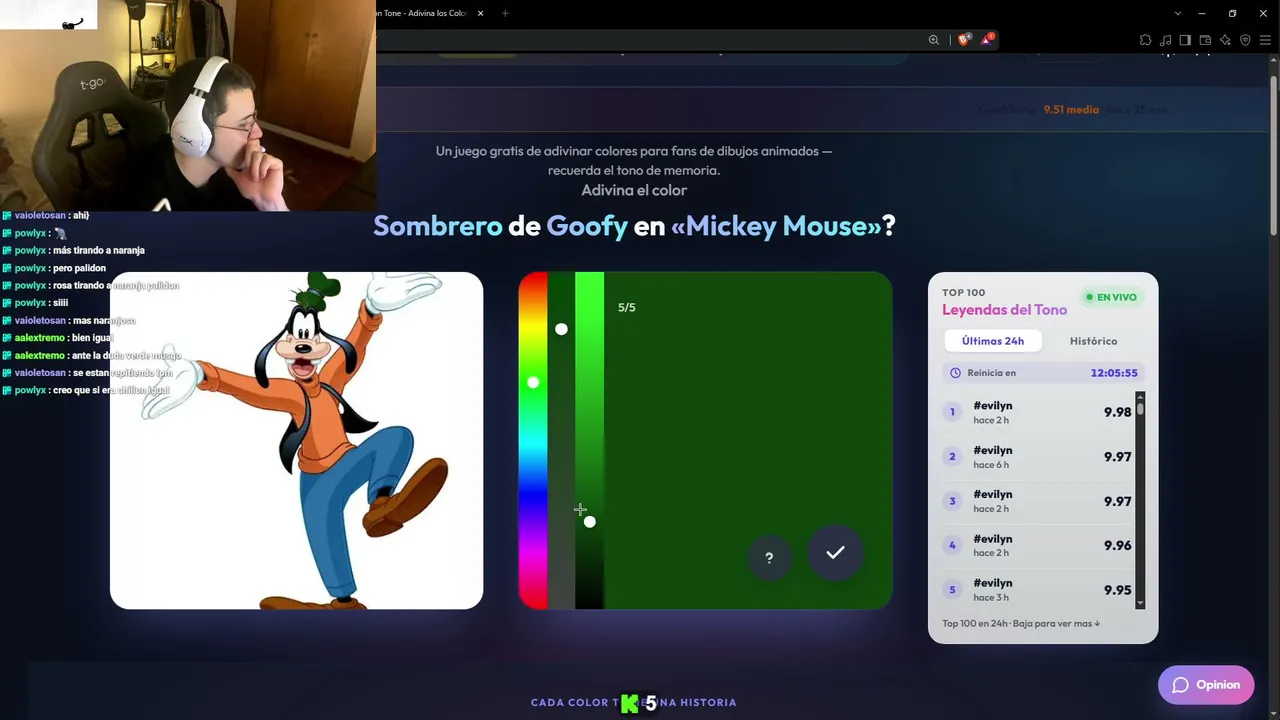Click chat message 'bien igual'
Screen dimensions: 1280x720
(92, 338)
